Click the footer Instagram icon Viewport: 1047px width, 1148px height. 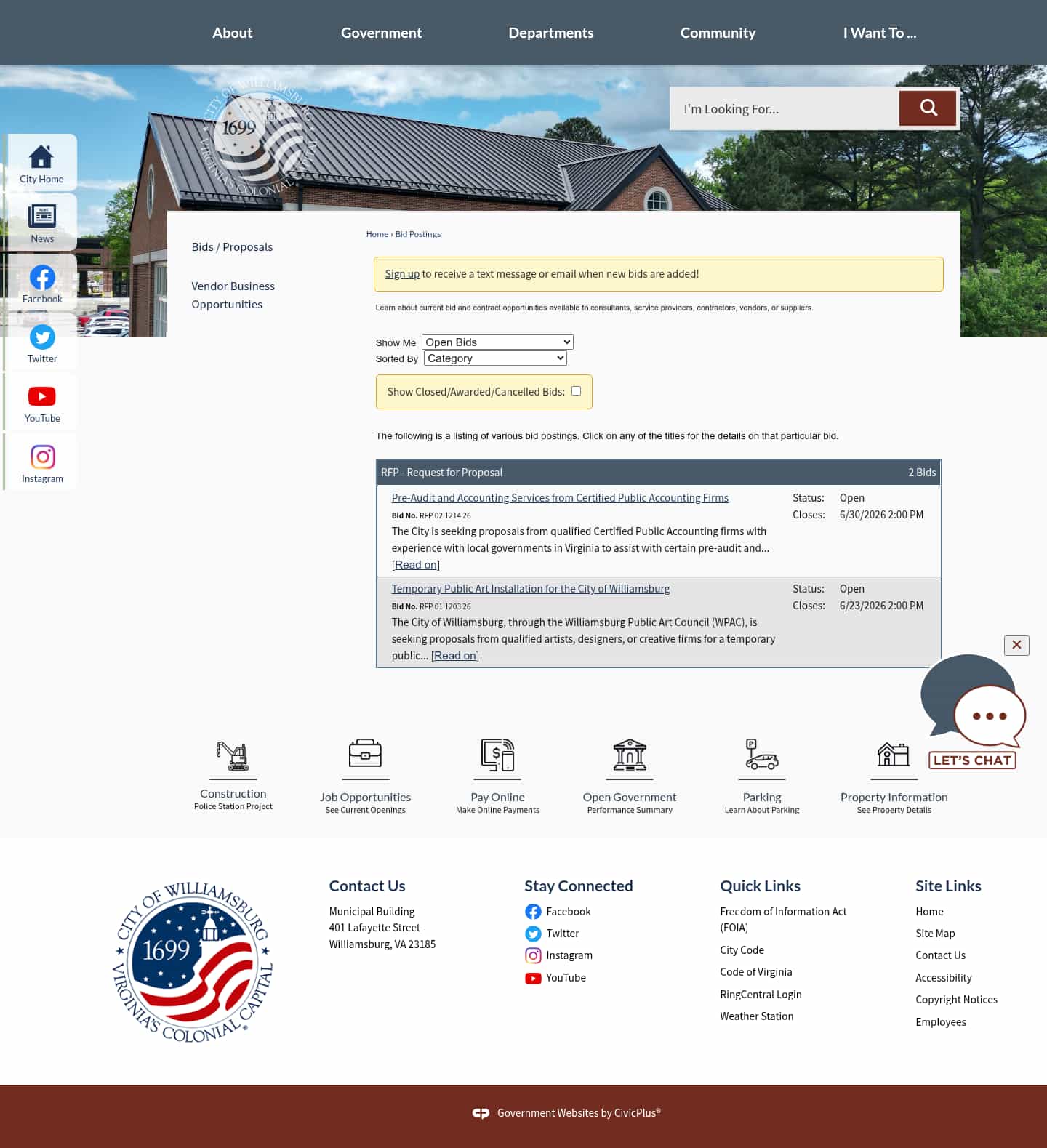[x=533, y=955]
